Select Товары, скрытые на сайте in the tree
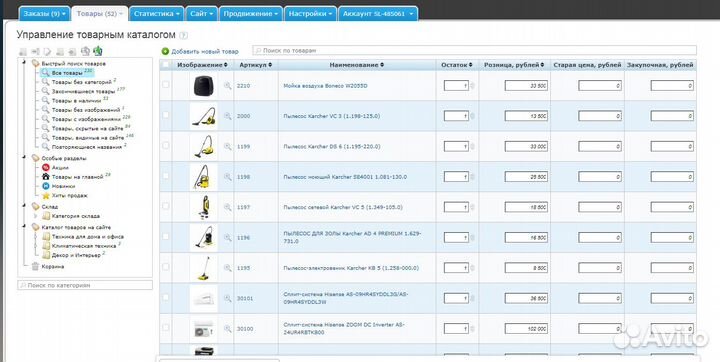Image resolution: width=720 pixels, height=362 pixels. click(x=88, y=129)
